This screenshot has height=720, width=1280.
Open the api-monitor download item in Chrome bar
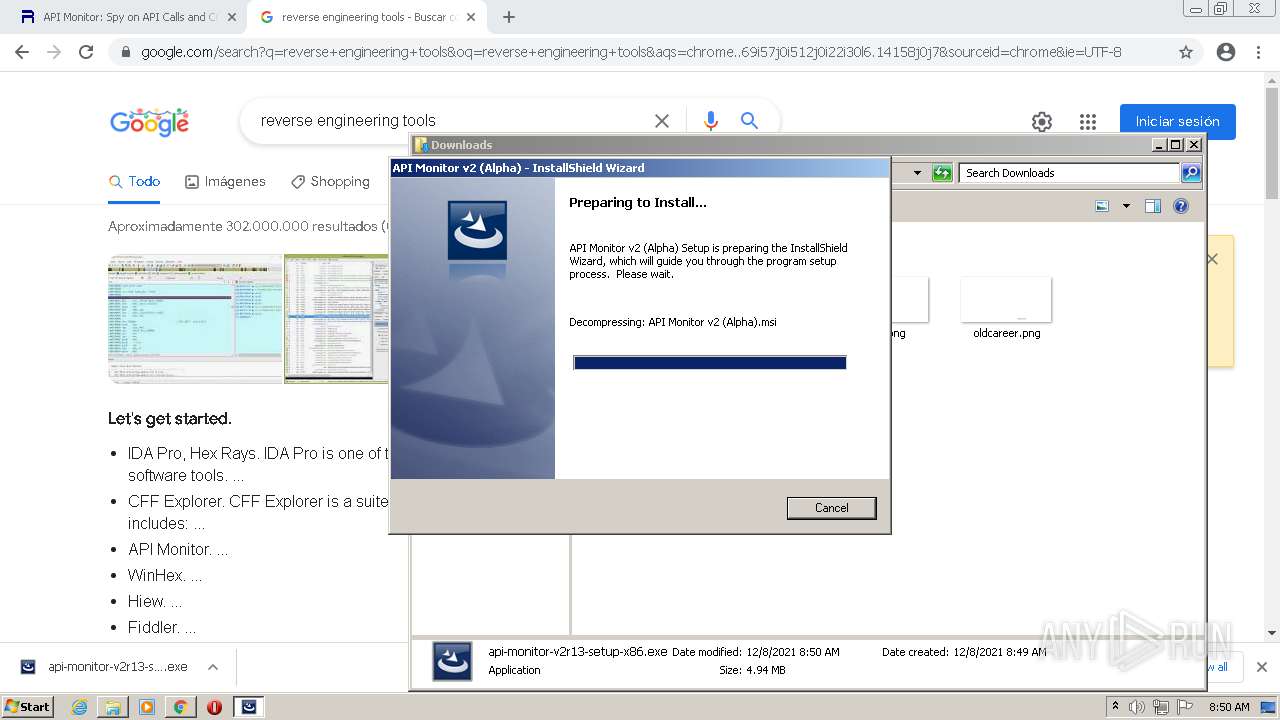[105, 667]
